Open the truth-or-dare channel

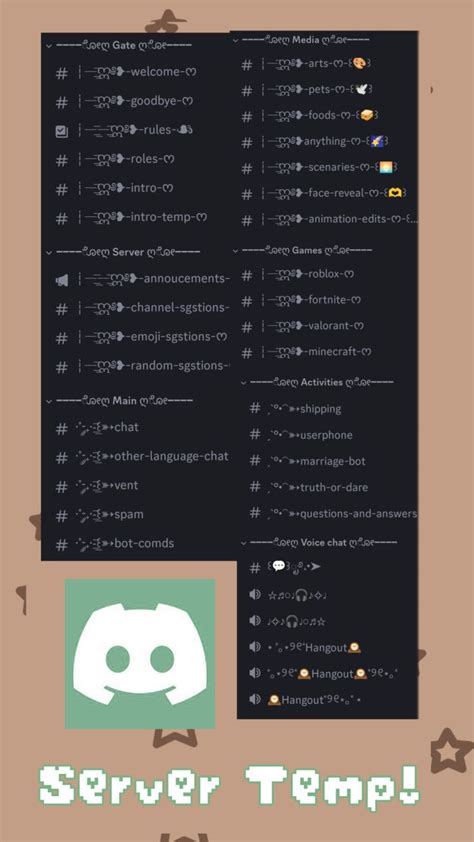(327, 488)
